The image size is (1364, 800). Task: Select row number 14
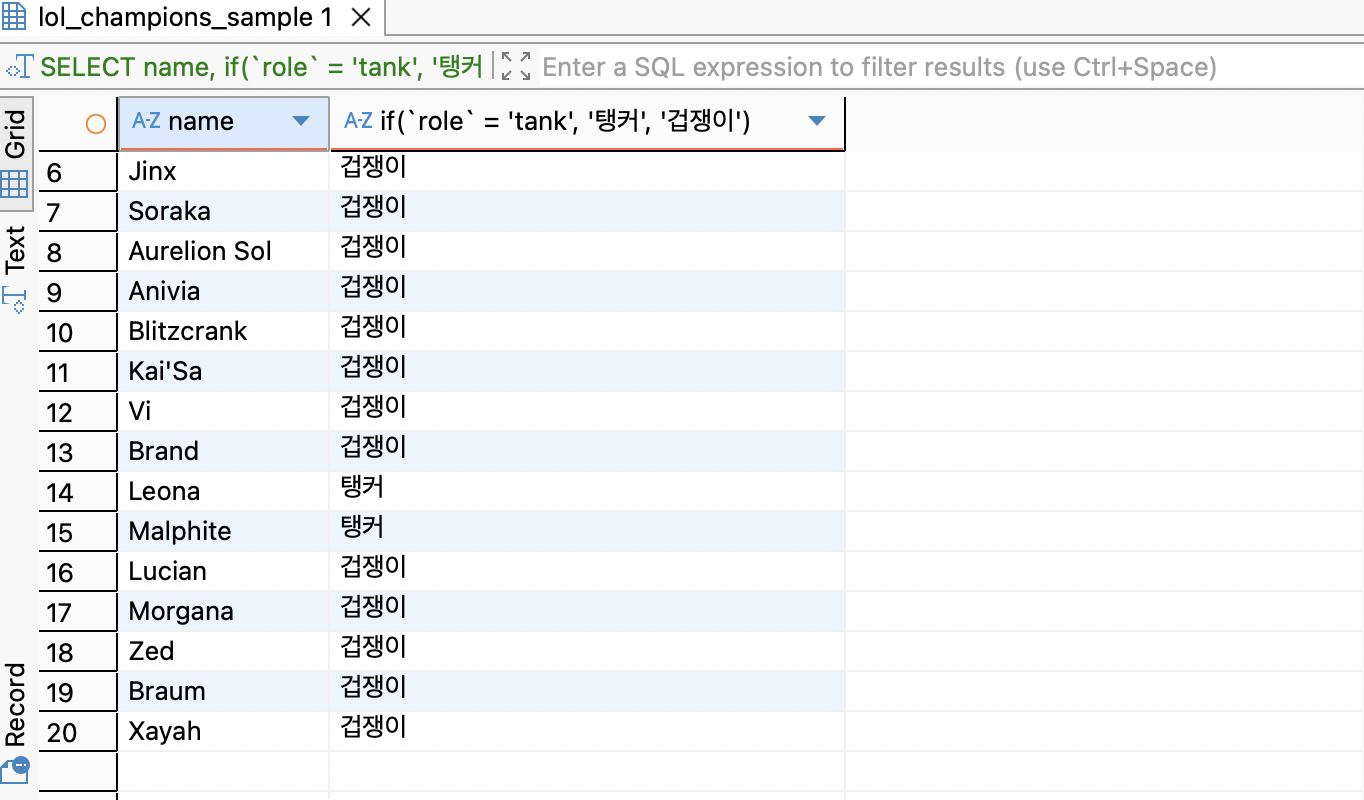(x=78, y=492)
